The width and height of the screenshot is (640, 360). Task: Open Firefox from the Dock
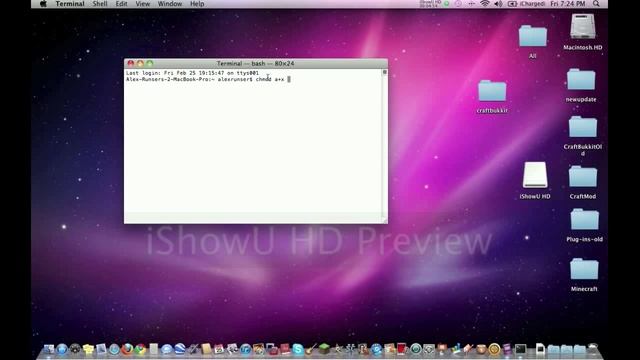point(127,349)
